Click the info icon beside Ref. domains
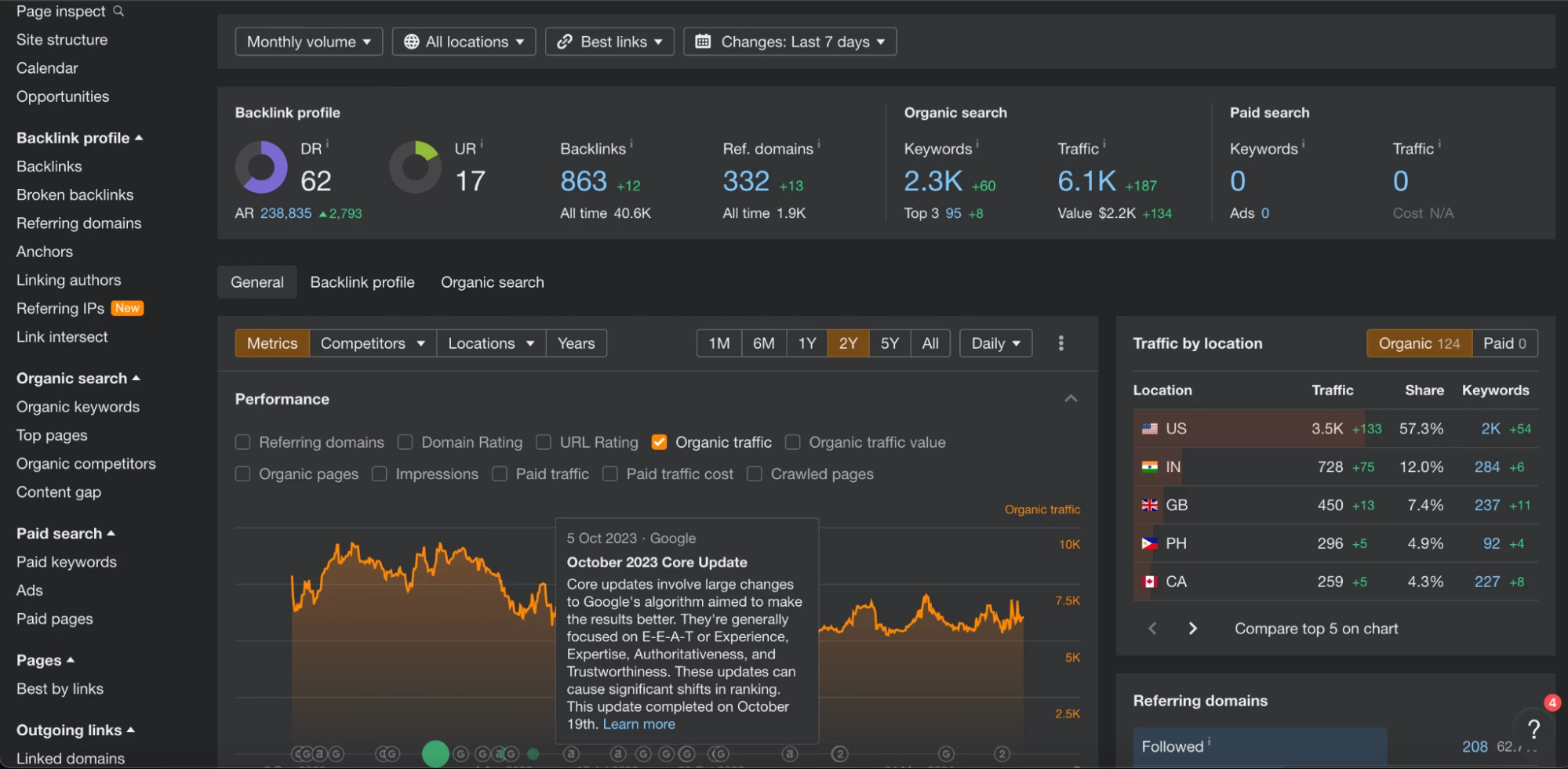Viewport: 1568px width, 769px height. [819, 144]
